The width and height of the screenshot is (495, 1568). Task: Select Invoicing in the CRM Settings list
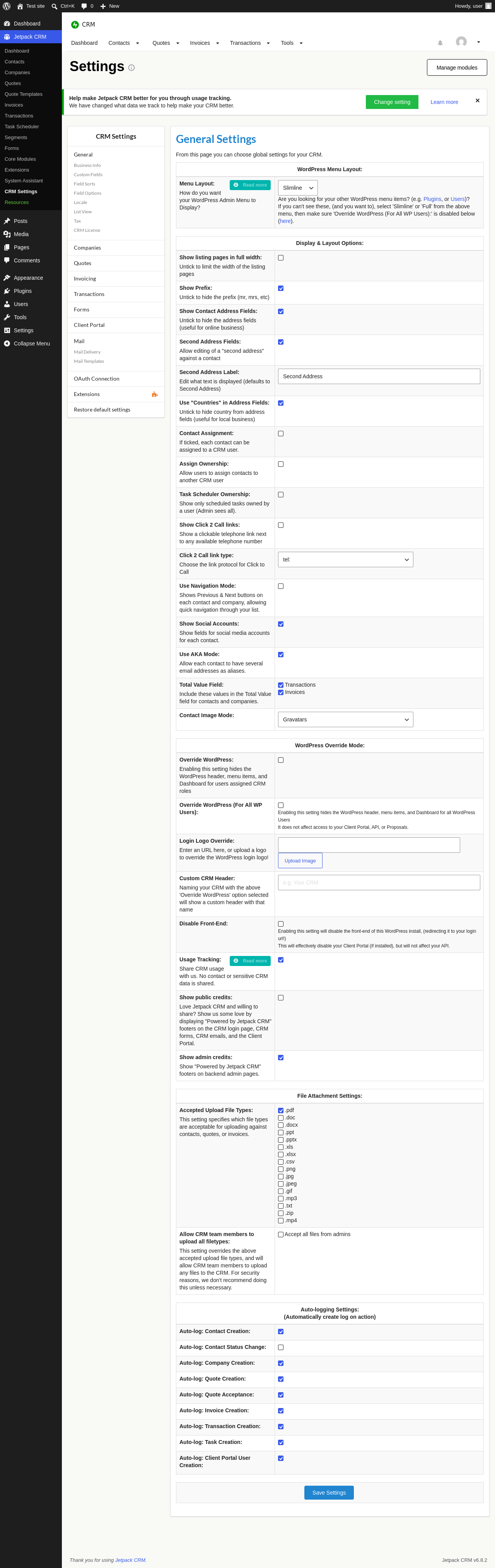[116, 279]
